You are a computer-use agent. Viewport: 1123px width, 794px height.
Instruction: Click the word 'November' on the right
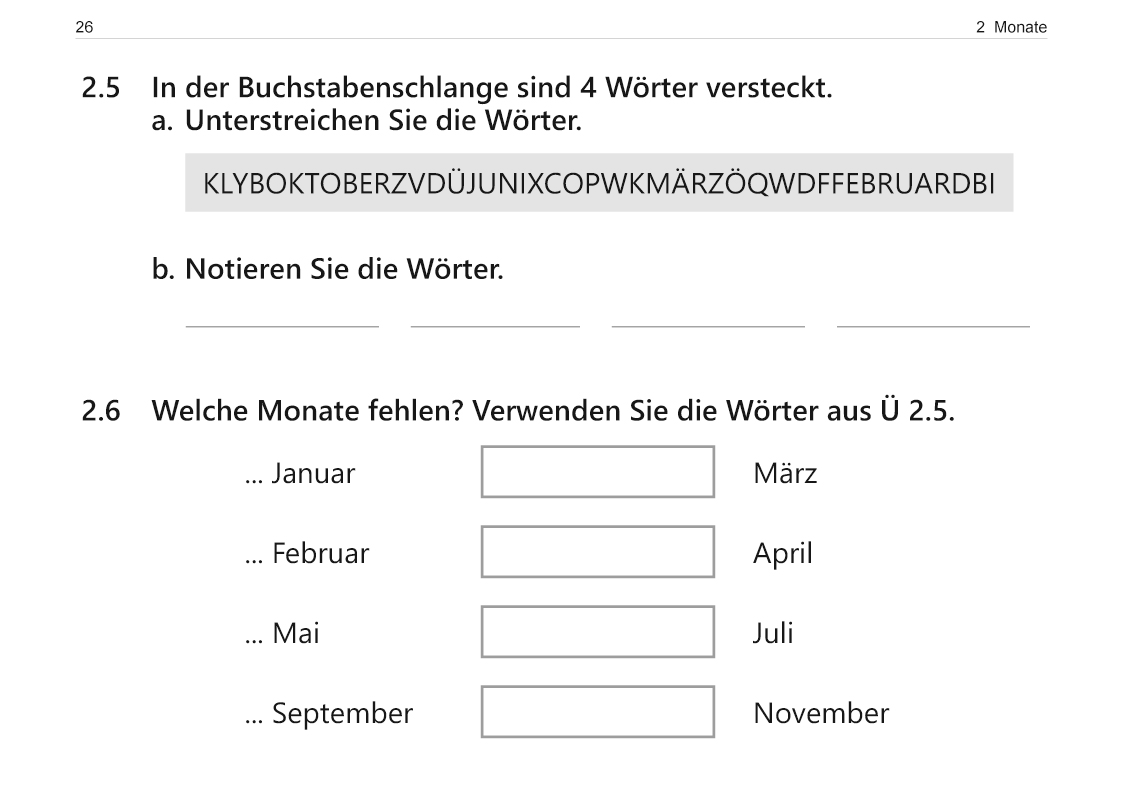(x=820, y=713)
